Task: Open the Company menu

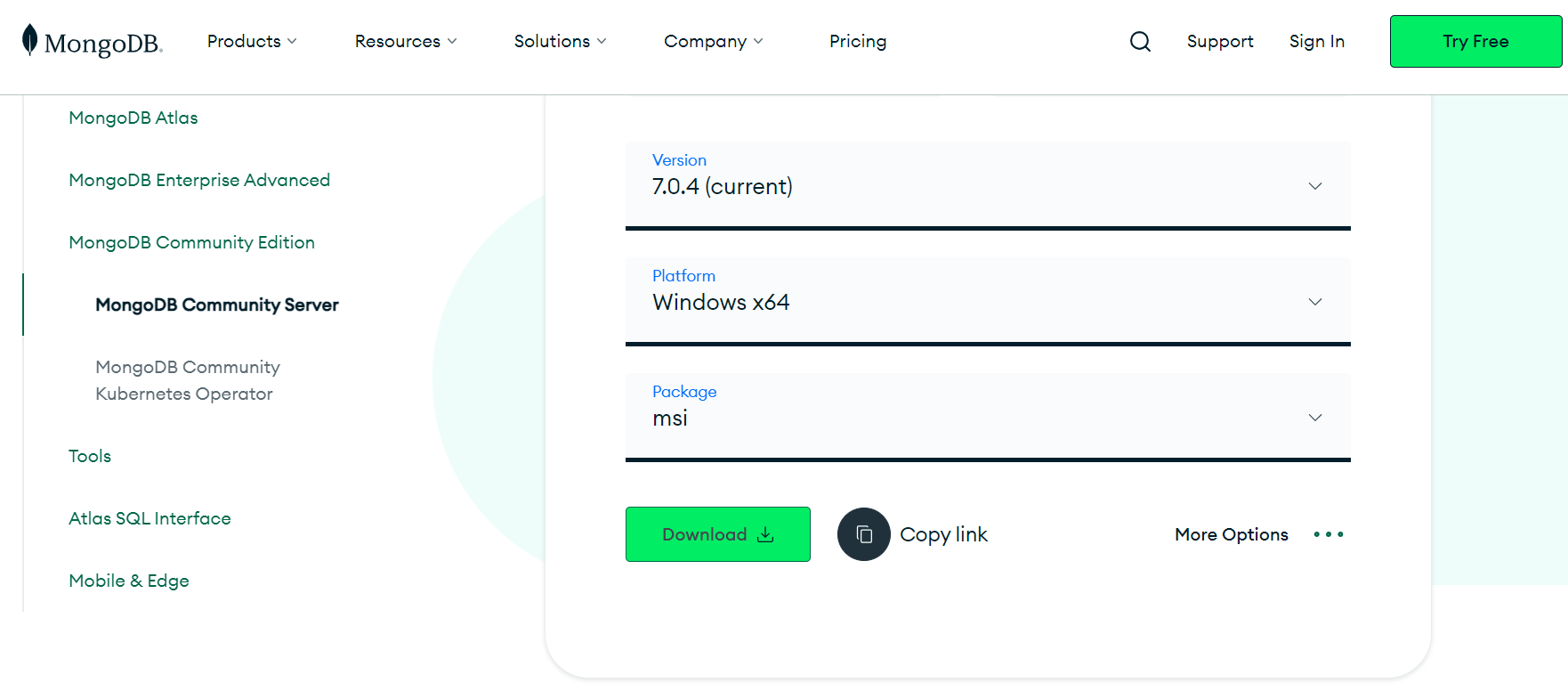Action: pos(713,41)
